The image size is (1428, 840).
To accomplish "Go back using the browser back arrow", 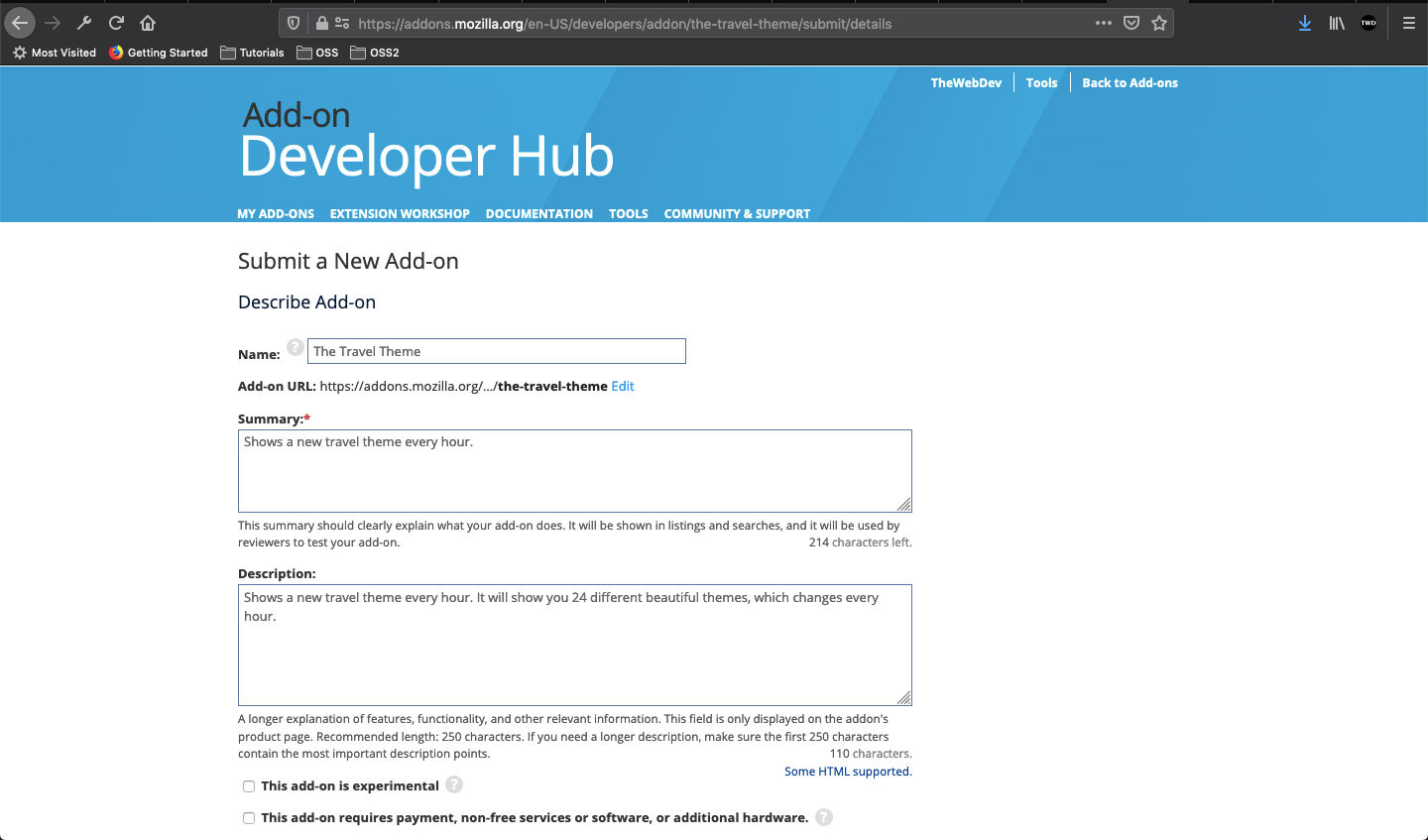I will click(20, 23).
